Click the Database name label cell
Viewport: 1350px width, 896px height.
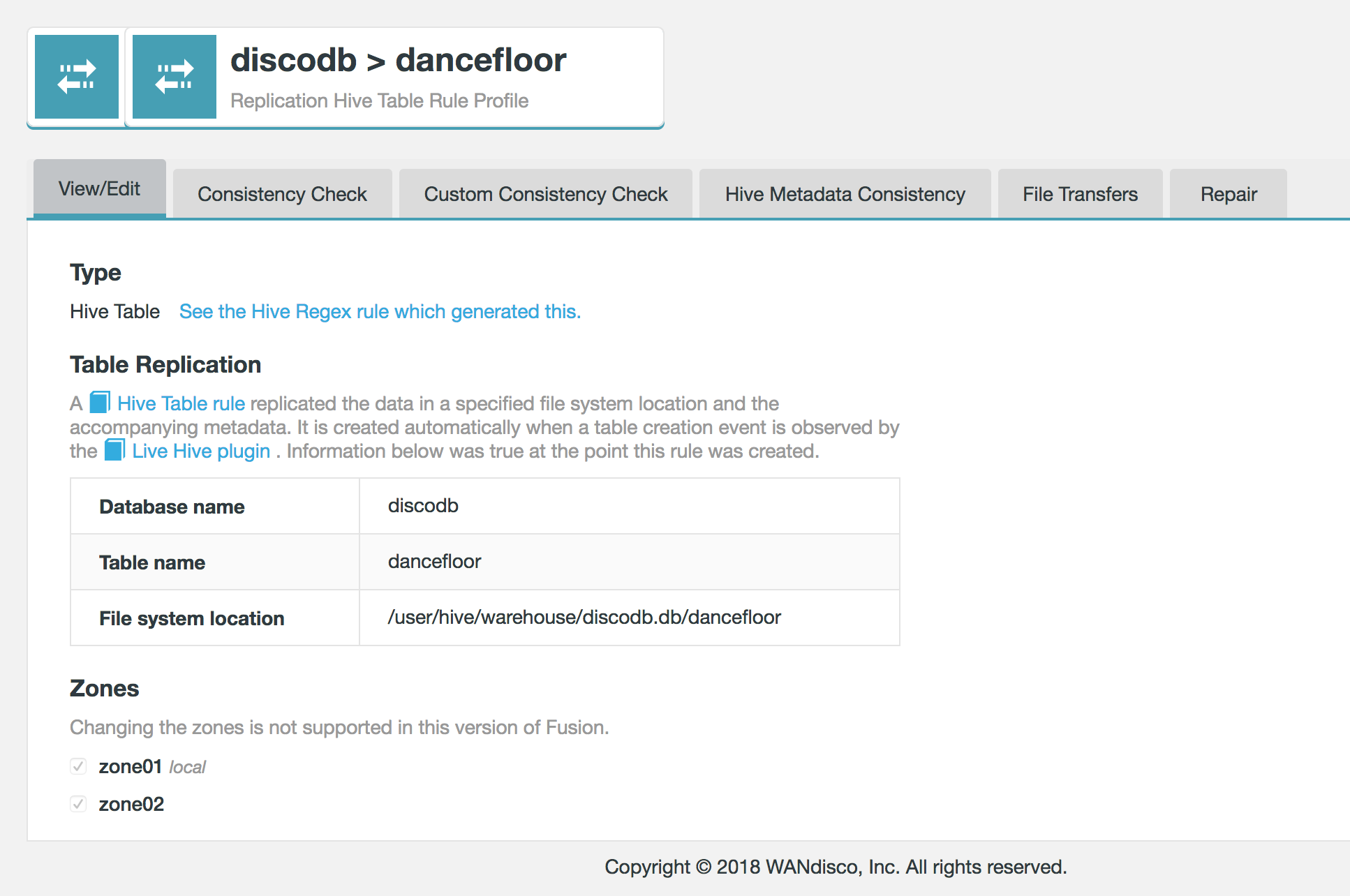(x=215, y=507)
